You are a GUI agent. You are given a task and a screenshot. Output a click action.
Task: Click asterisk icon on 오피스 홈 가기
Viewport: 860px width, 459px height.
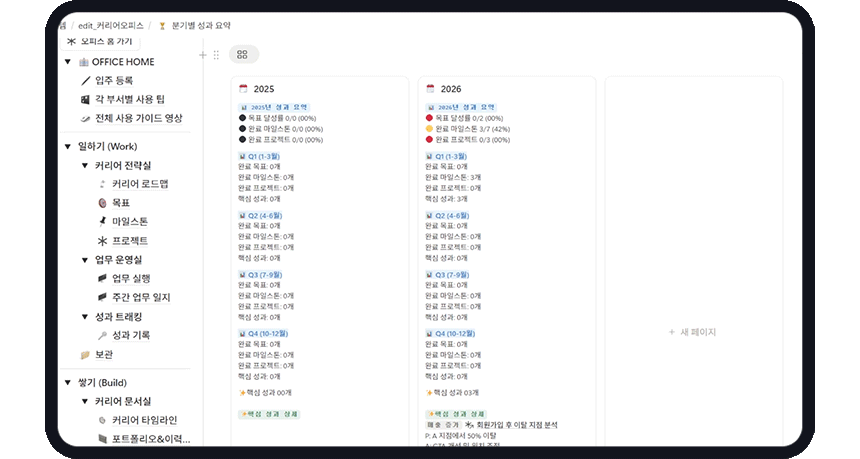[x=71, y=41]
